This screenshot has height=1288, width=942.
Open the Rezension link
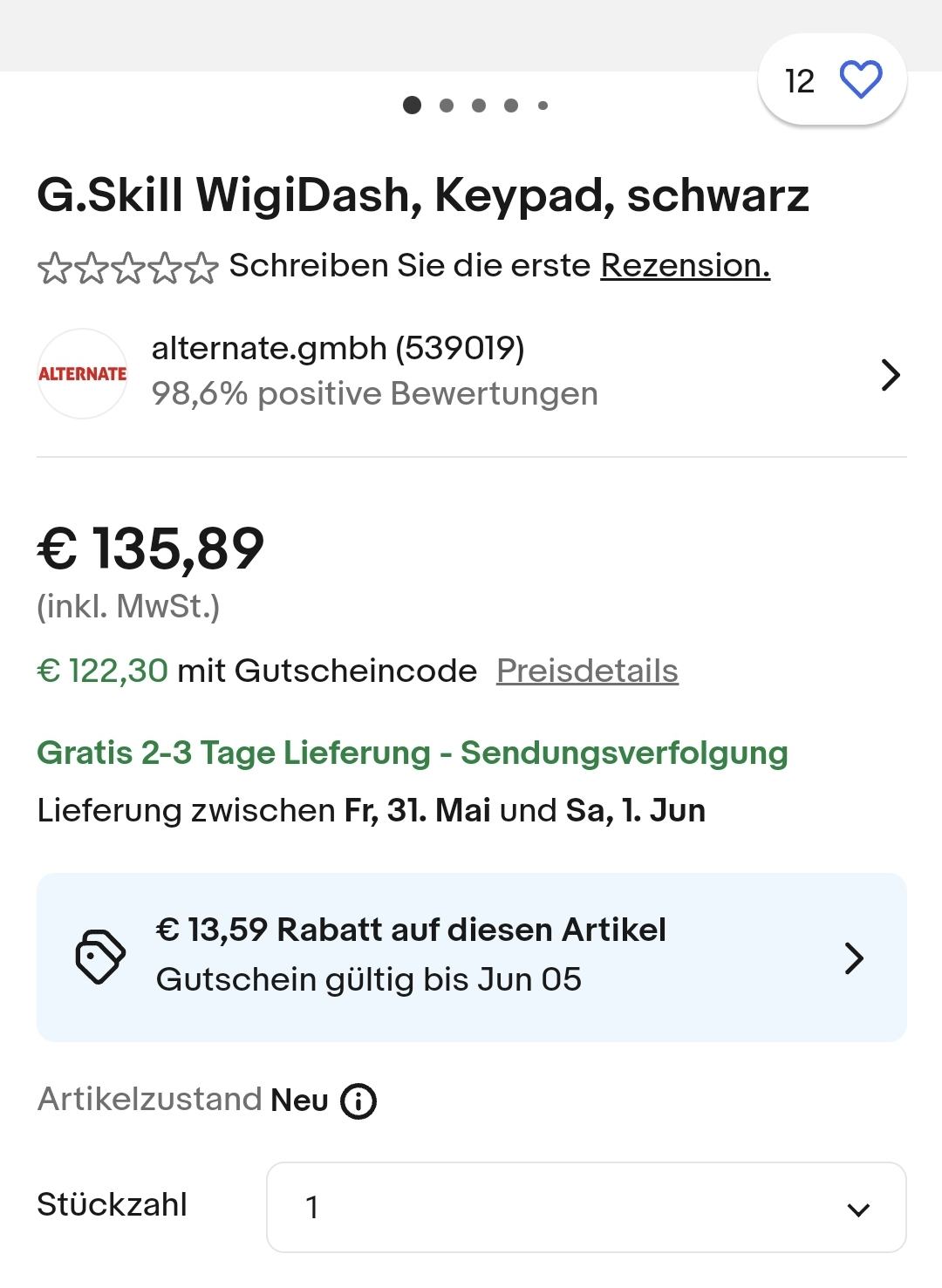[x=686, y=265]
